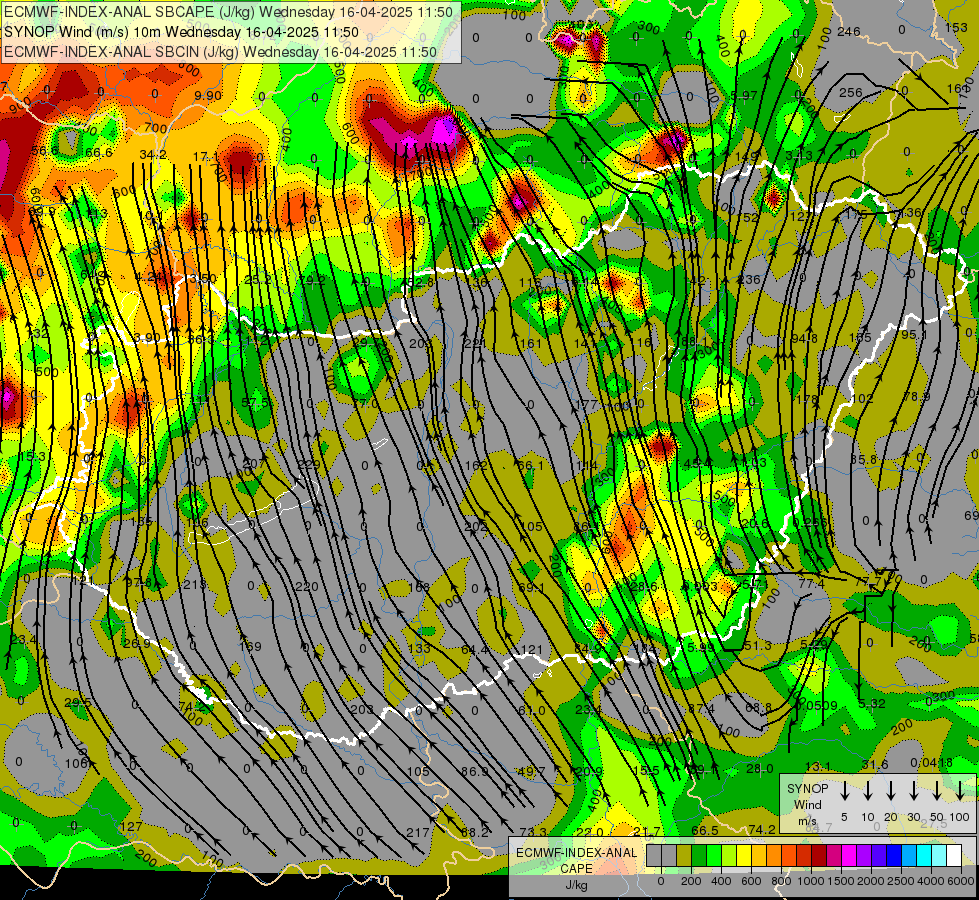979x900 pixels.
Task: Click the '6000' label under CAPE colorbar
Action: (961, 881)
